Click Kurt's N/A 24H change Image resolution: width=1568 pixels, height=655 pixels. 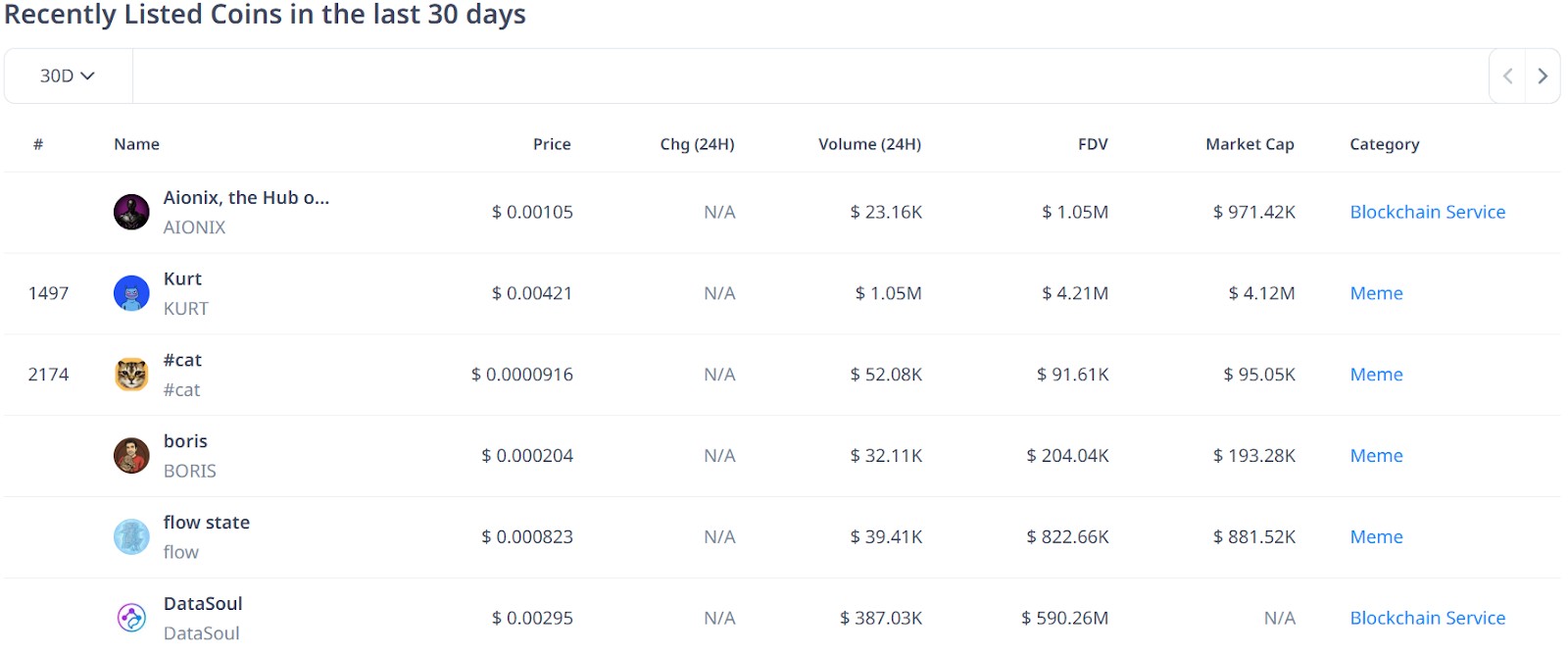pyautogui.click(x=719, y=293)
